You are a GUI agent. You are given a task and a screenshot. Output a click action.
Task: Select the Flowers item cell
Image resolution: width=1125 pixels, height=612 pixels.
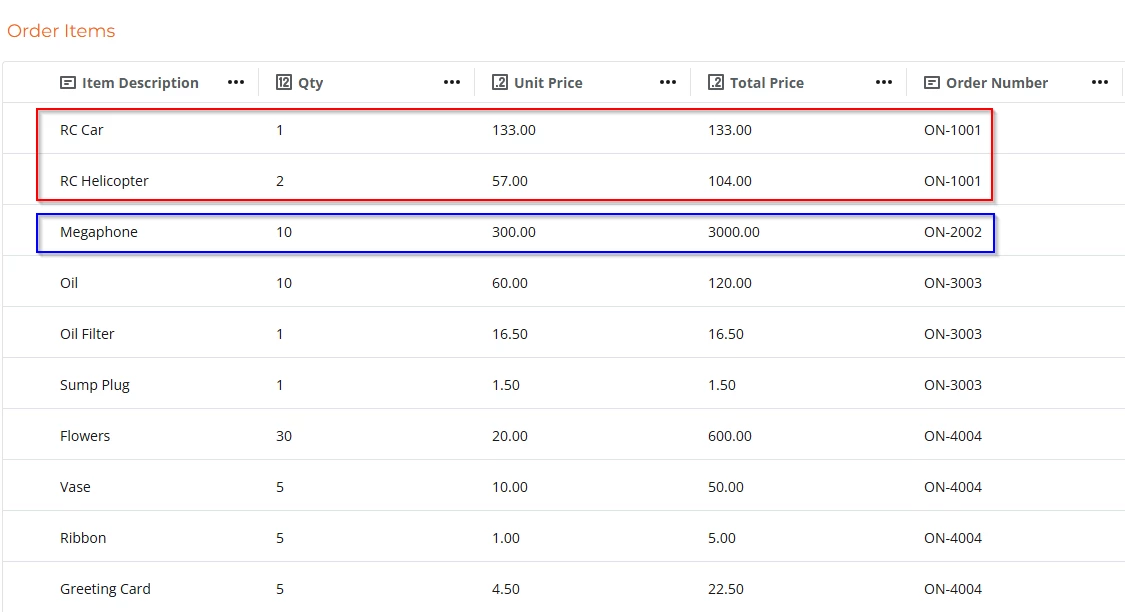85,436
